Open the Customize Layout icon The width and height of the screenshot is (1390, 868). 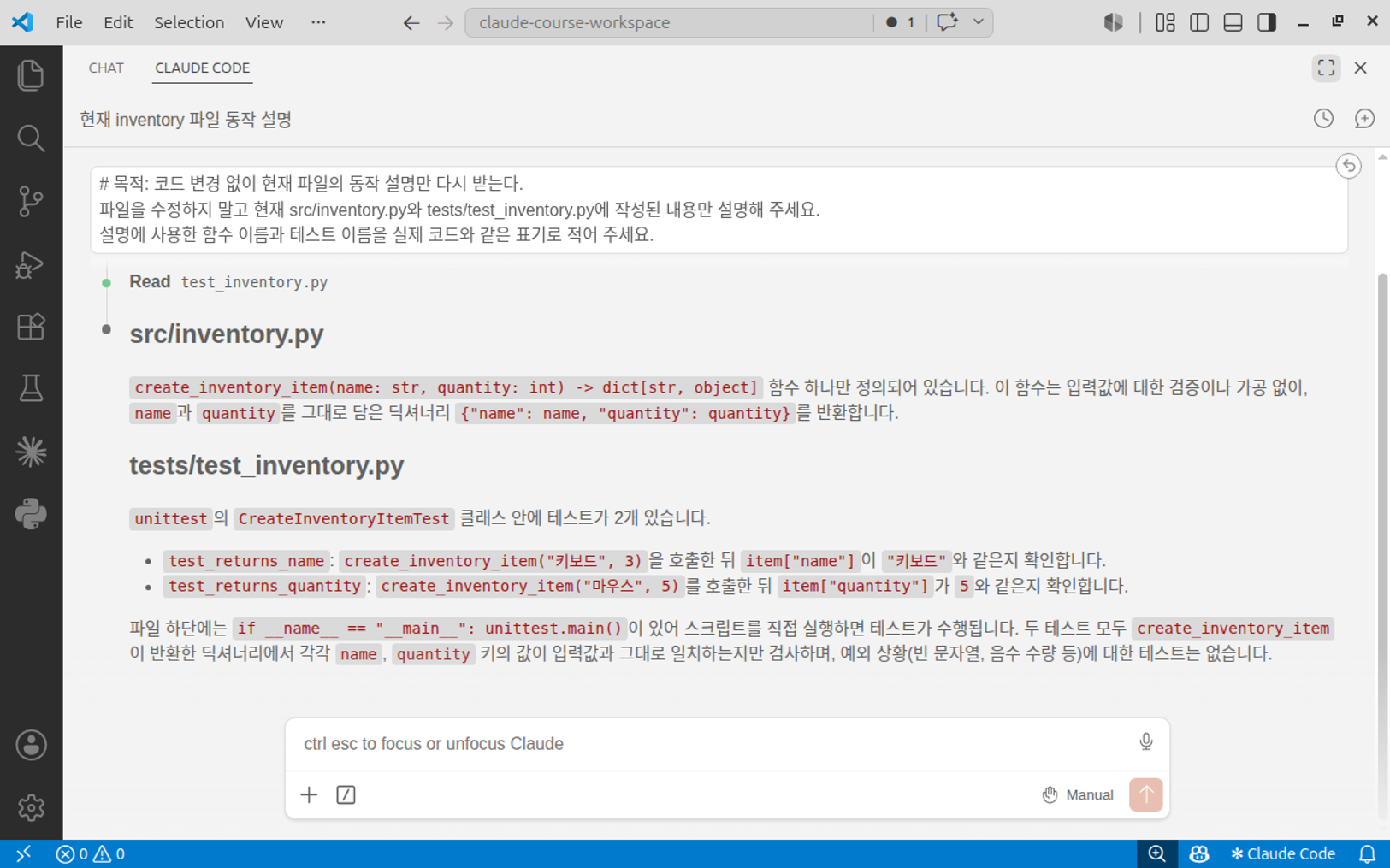1165,22
